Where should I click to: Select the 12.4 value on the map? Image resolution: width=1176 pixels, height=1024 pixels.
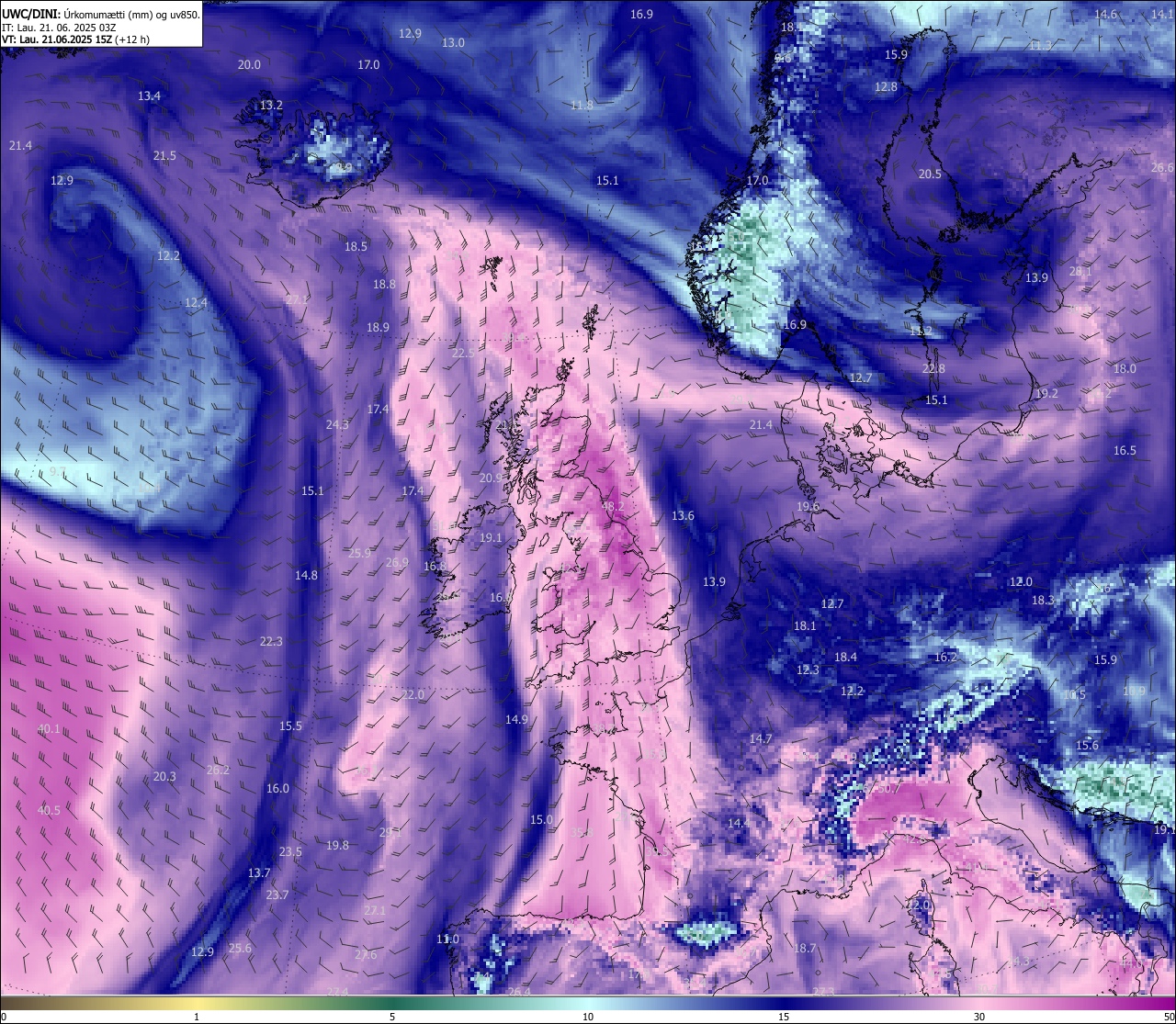[x=196, y=302]
